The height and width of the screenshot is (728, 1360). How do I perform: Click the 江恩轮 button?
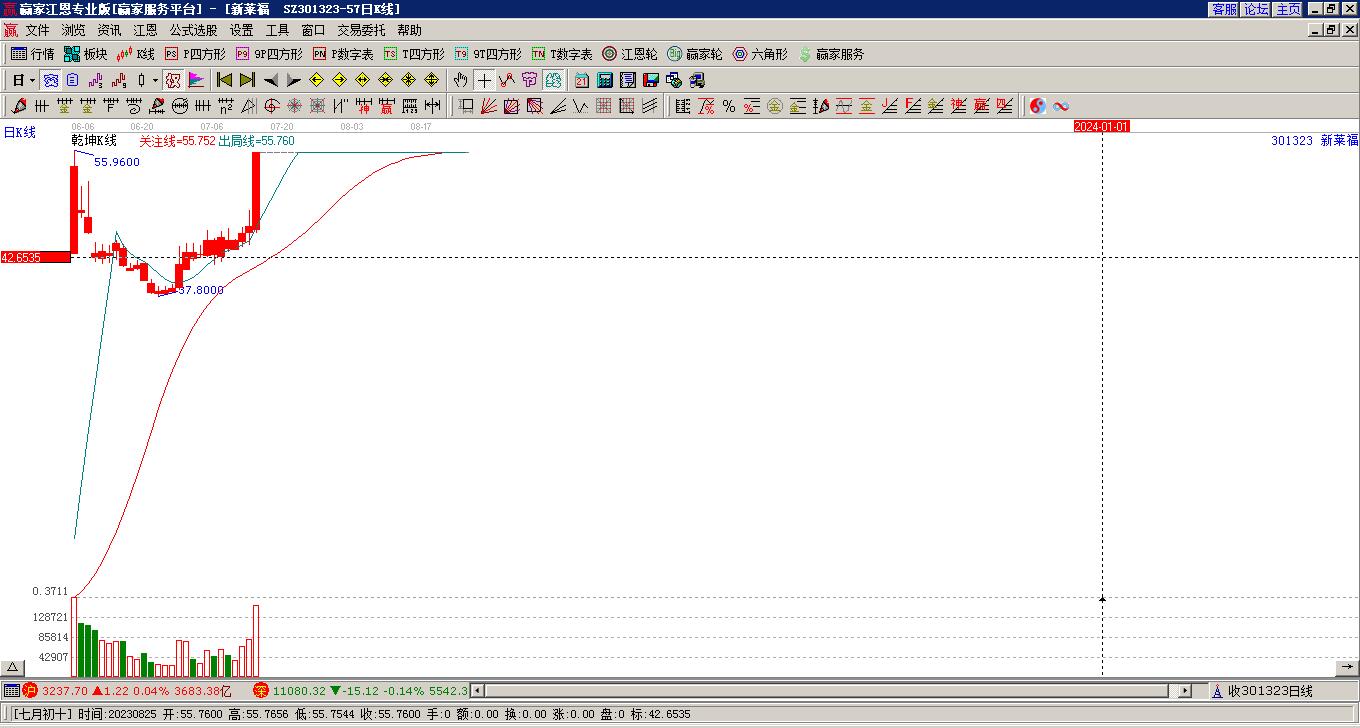click(x=630, y=54)
